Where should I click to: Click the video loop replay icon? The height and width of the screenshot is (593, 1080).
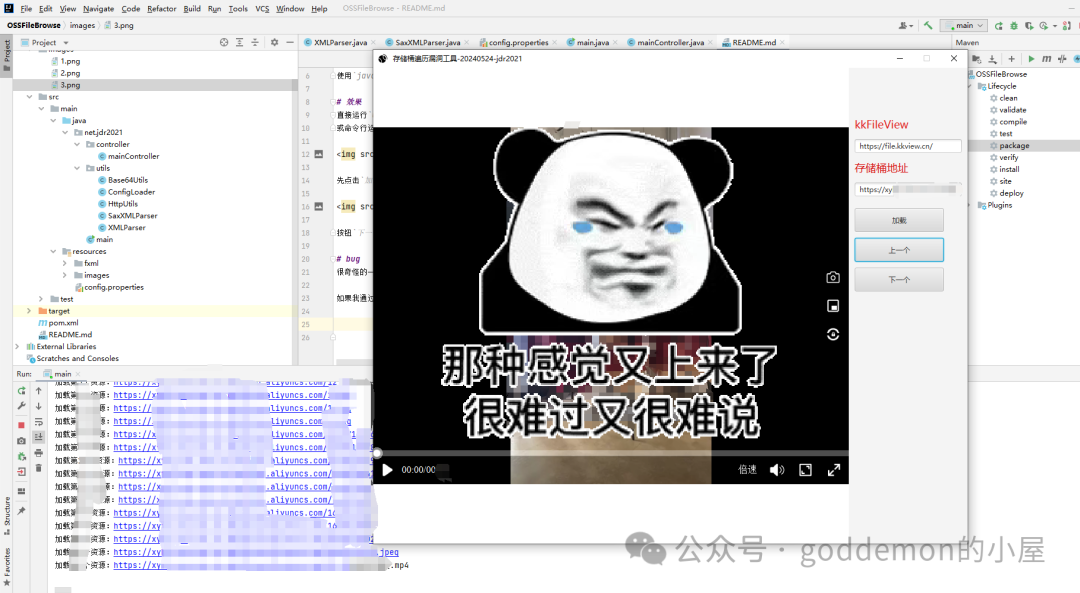click(x=833, y=335)
